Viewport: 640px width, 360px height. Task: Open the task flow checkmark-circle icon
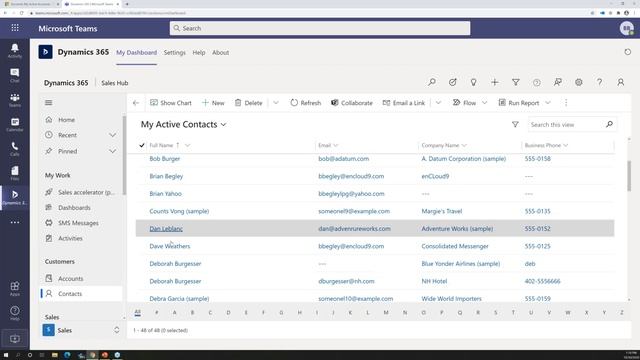(453, 82)
